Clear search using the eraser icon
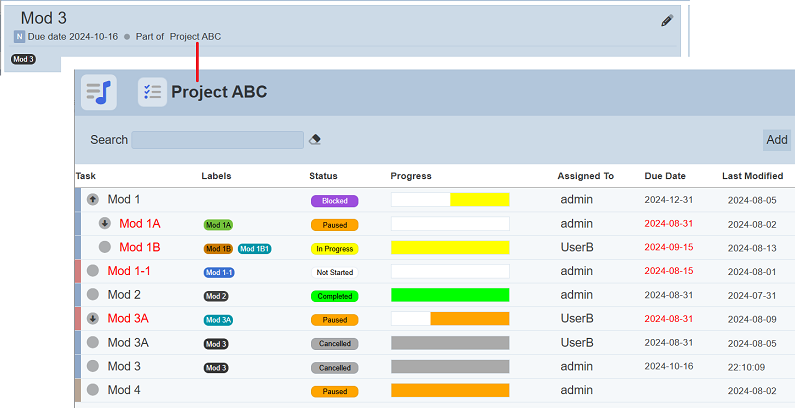Viewport: 795px width, 409px height. click(x=315, y=140)
